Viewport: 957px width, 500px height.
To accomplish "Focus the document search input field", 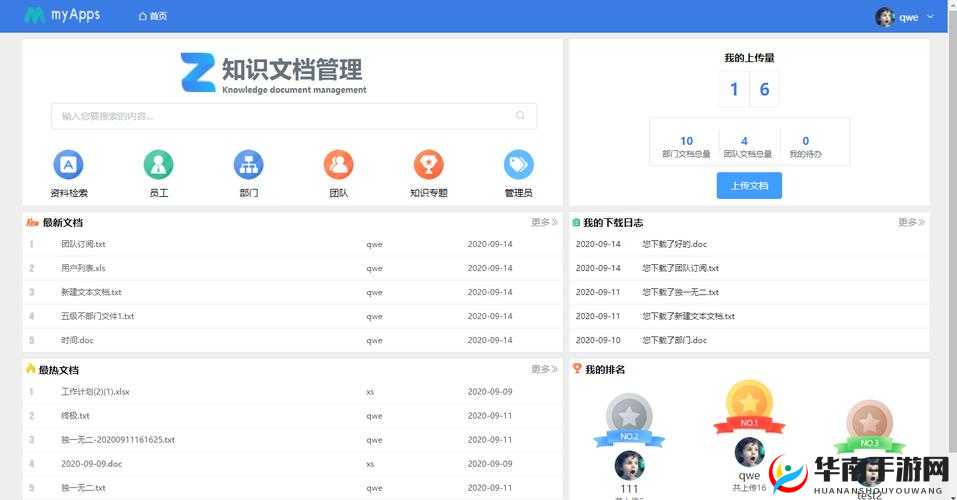I will click(294, 116).
